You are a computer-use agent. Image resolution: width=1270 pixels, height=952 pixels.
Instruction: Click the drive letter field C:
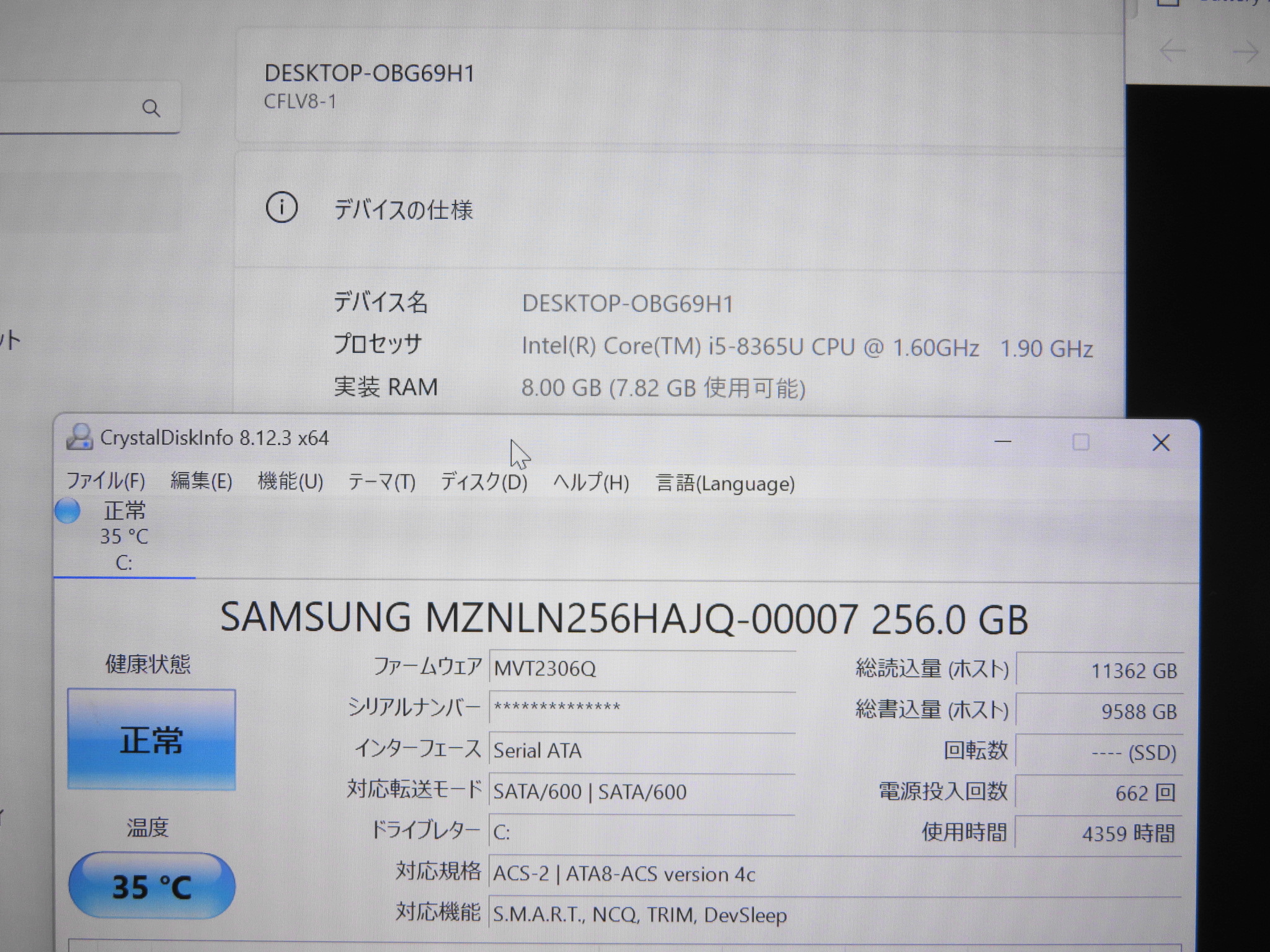(642, 832)
